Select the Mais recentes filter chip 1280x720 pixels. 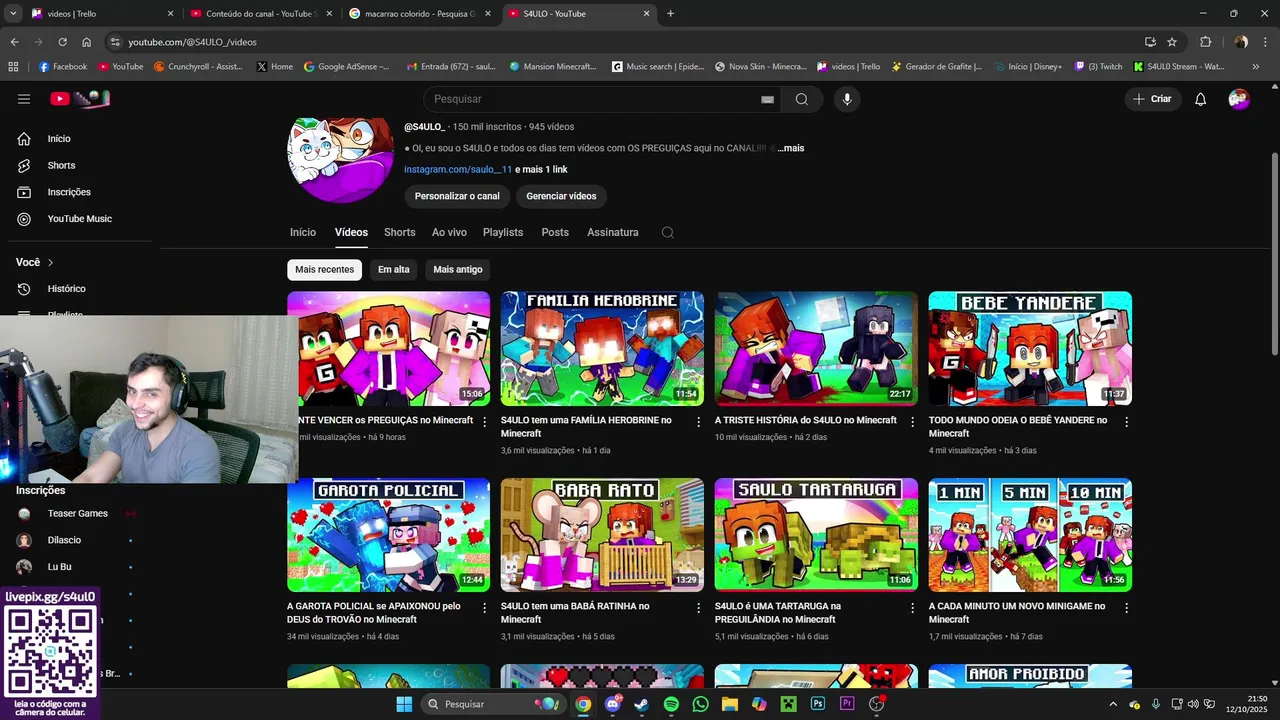(324, 270)
